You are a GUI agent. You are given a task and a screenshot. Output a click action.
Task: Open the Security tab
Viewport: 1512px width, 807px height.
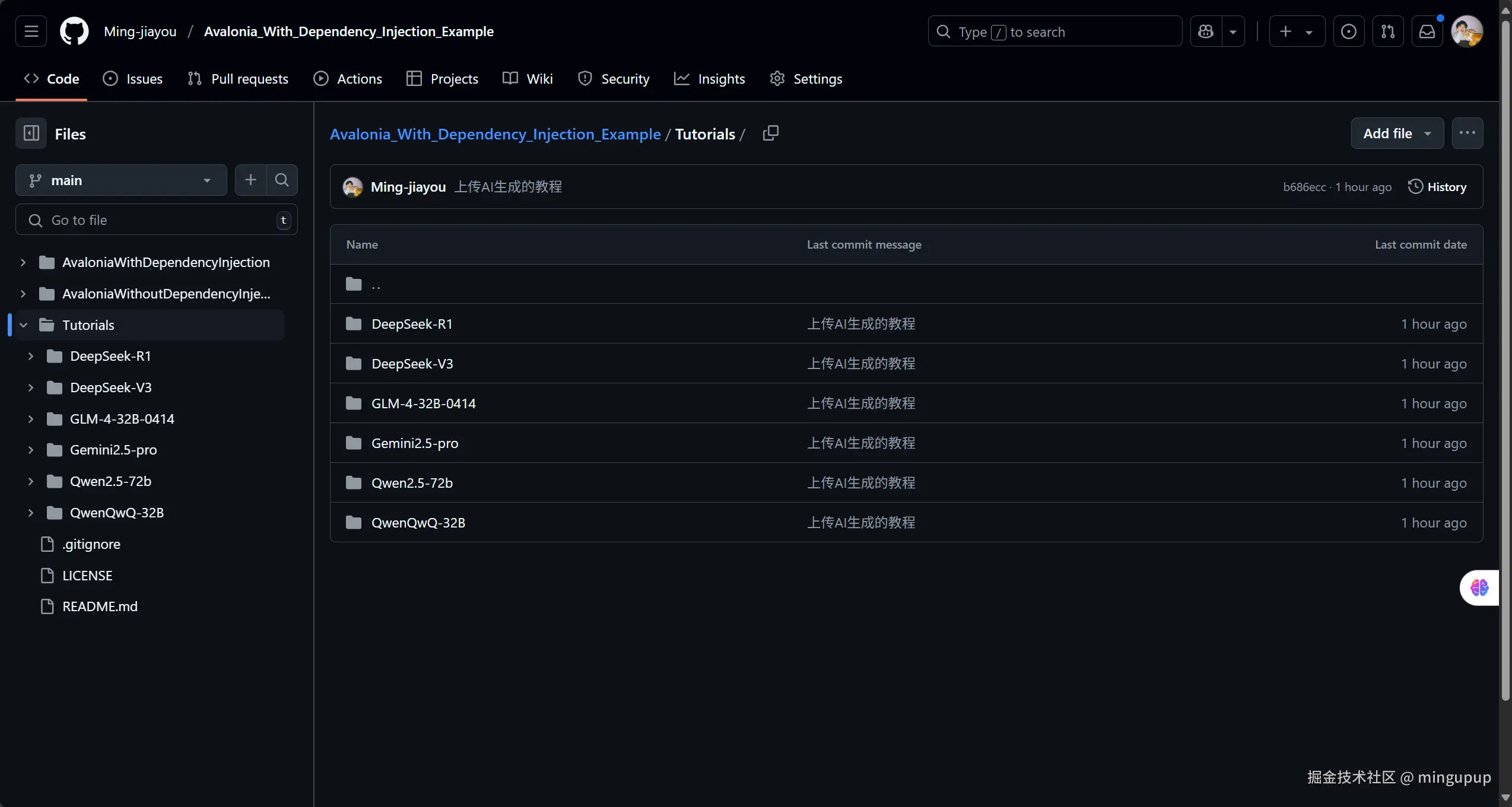tap(614, 78)
